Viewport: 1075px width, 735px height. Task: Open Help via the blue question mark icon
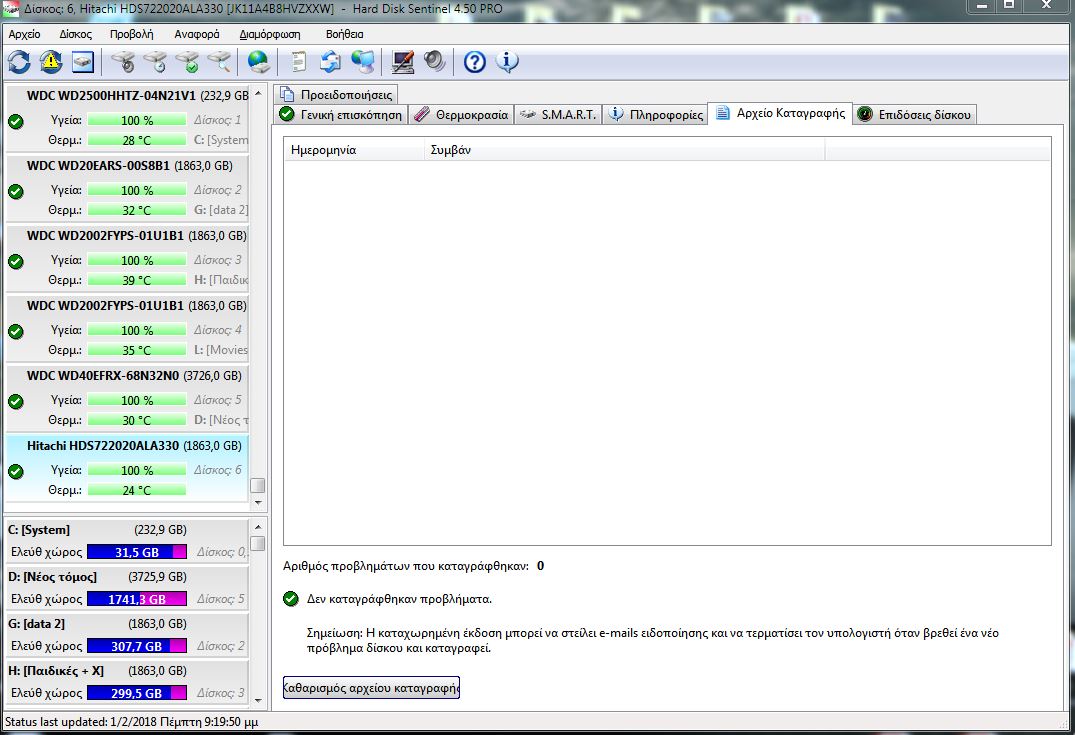point(474,62)
